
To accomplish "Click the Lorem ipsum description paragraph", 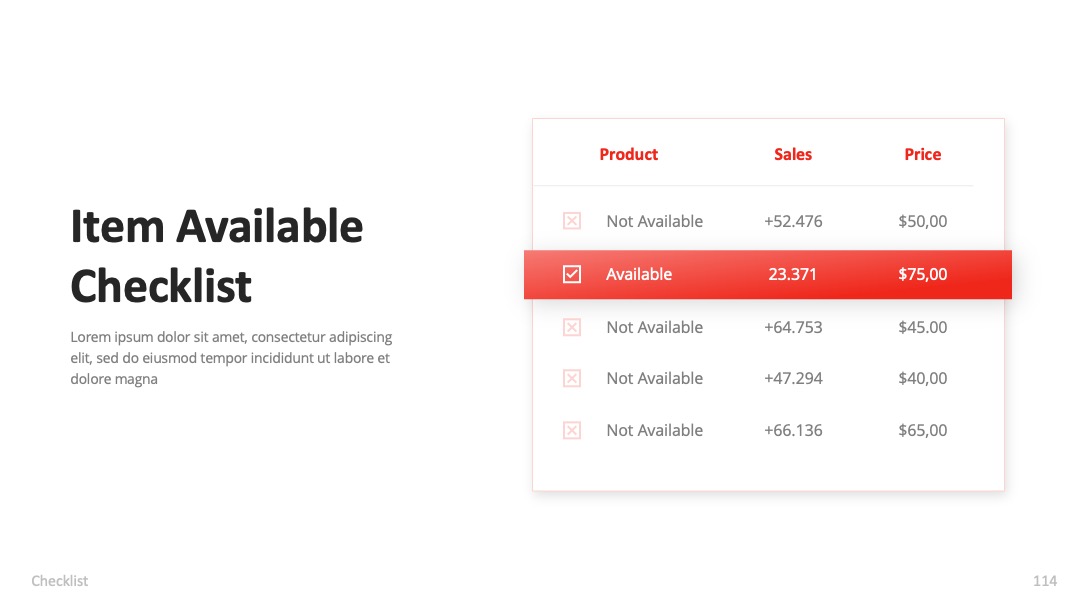I will (x=231, y=358).
